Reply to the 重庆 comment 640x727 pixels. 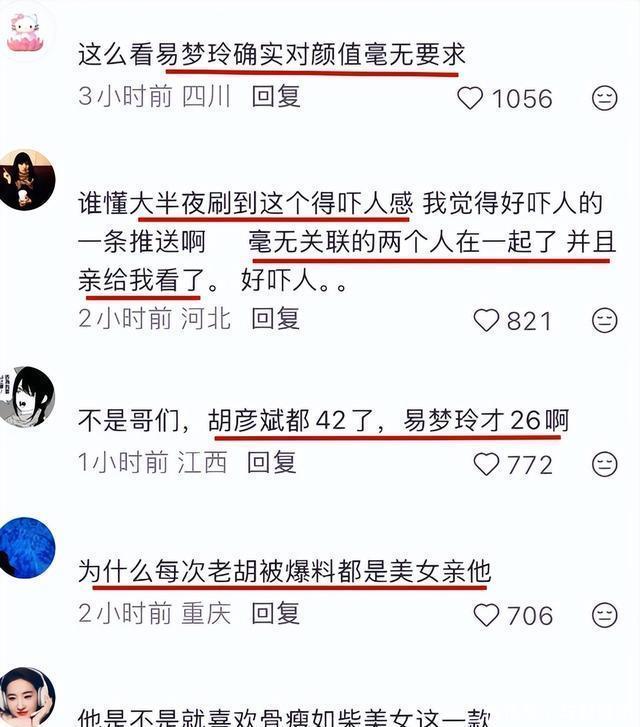[x=275, y=613]
